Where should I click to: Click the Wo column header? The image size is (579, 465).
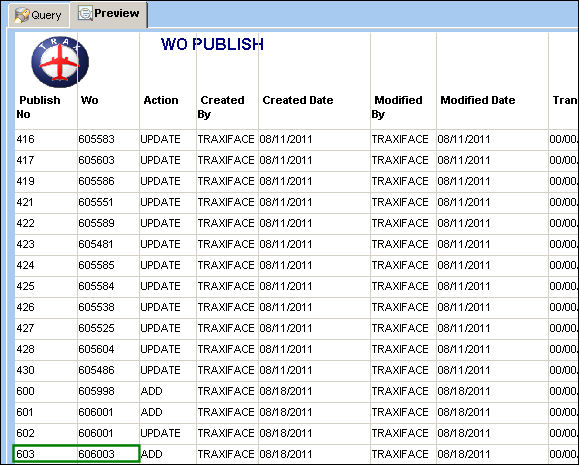click(89, 100)
